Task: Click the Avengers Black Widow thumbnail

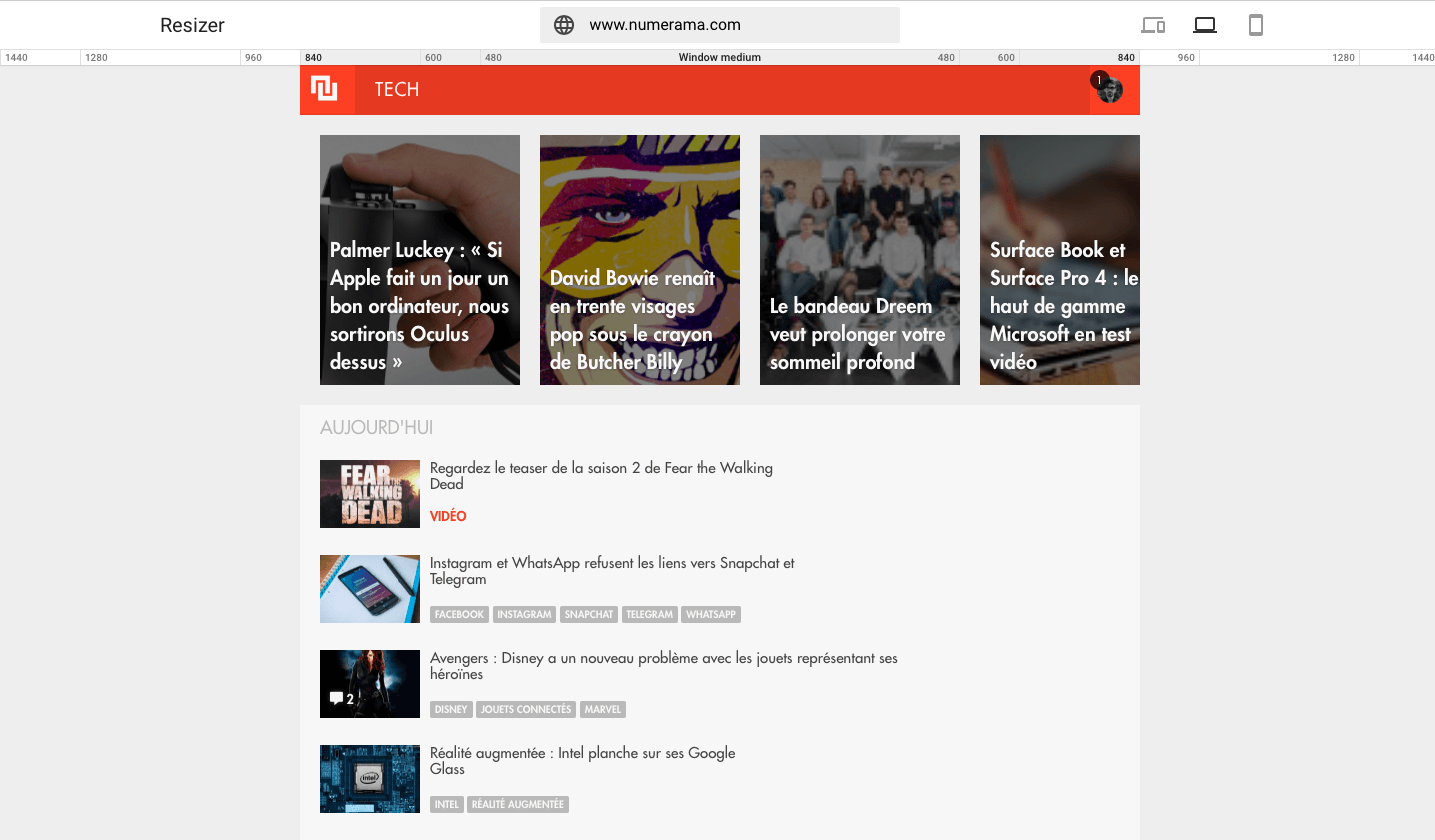Action: tap(370, 684)
